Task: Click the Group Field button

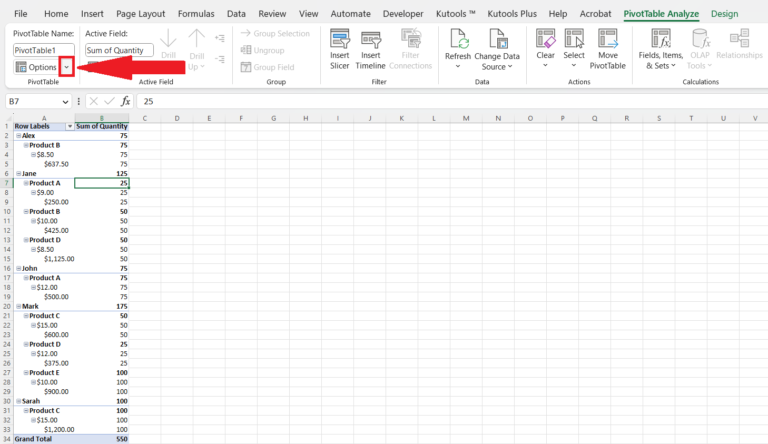Action: (267, 67)
